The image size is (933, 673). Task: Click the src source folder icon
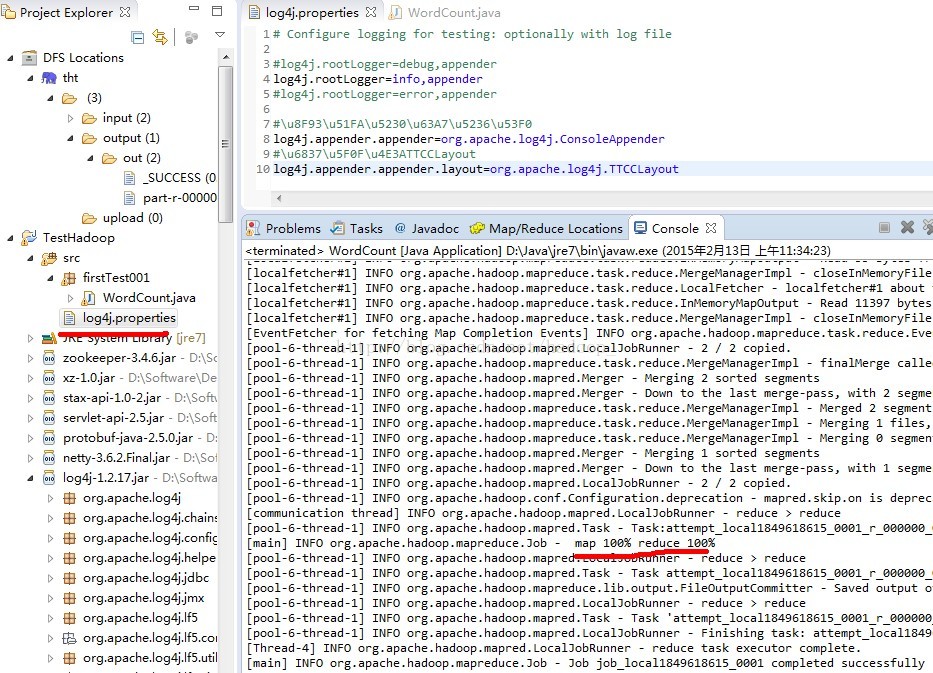coord(49,258)
